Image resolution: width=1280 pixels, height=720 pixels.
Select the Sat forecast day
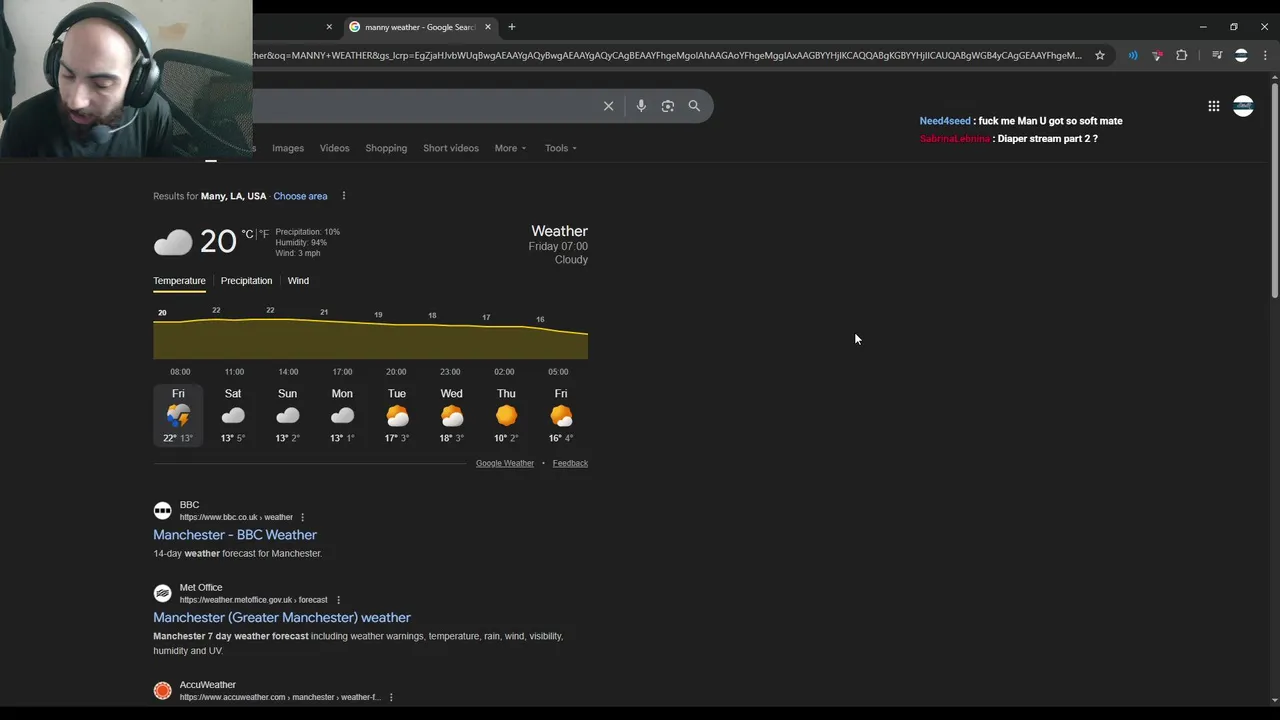coord(233,416)
